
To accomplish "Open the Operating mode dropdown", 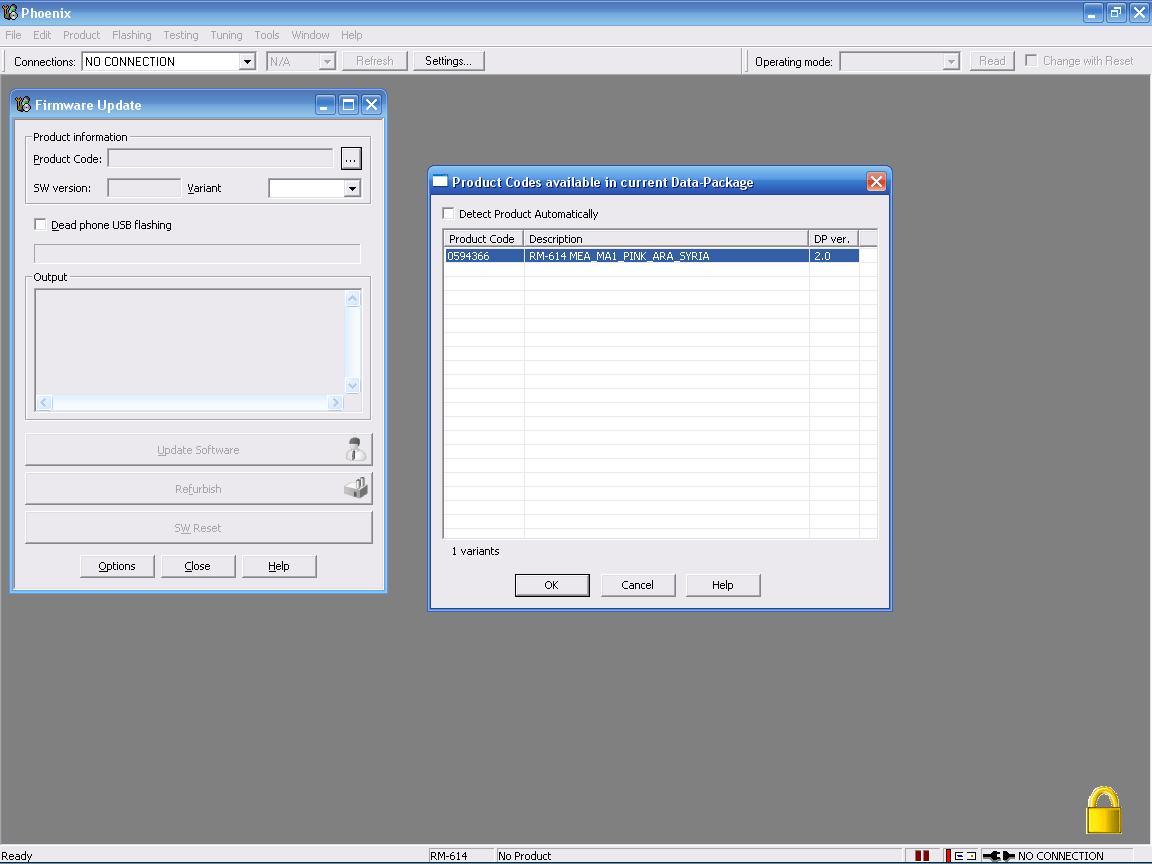I will [x=951, y=62].
